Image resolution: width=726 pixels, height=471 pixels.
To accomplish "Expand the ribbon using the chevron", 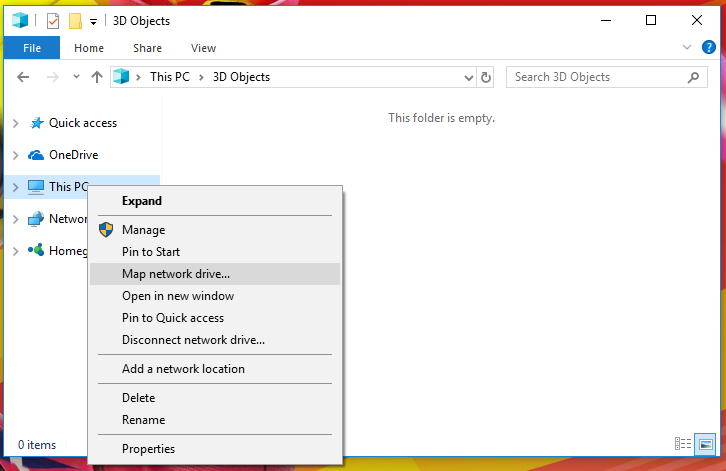I will (686, 47).
